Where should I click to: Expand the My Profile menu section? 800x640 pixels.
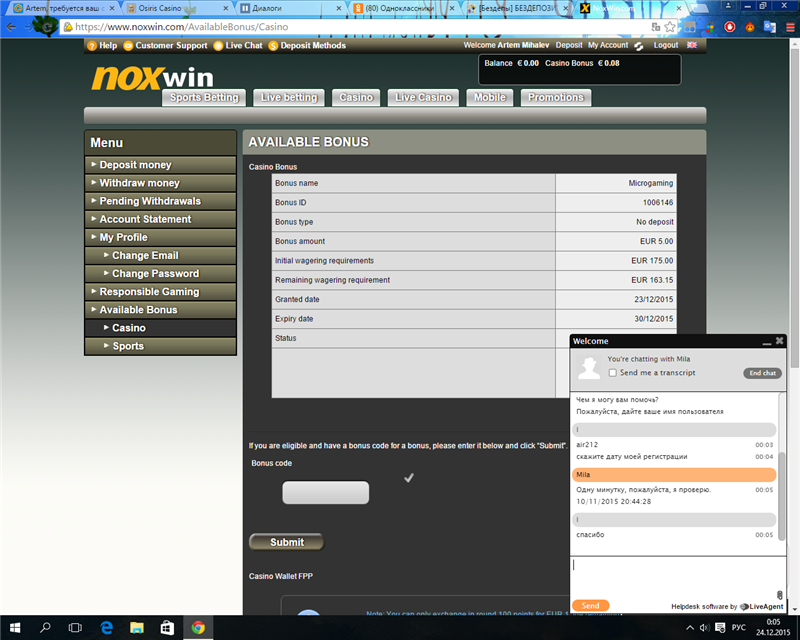[x=123, y=237]
